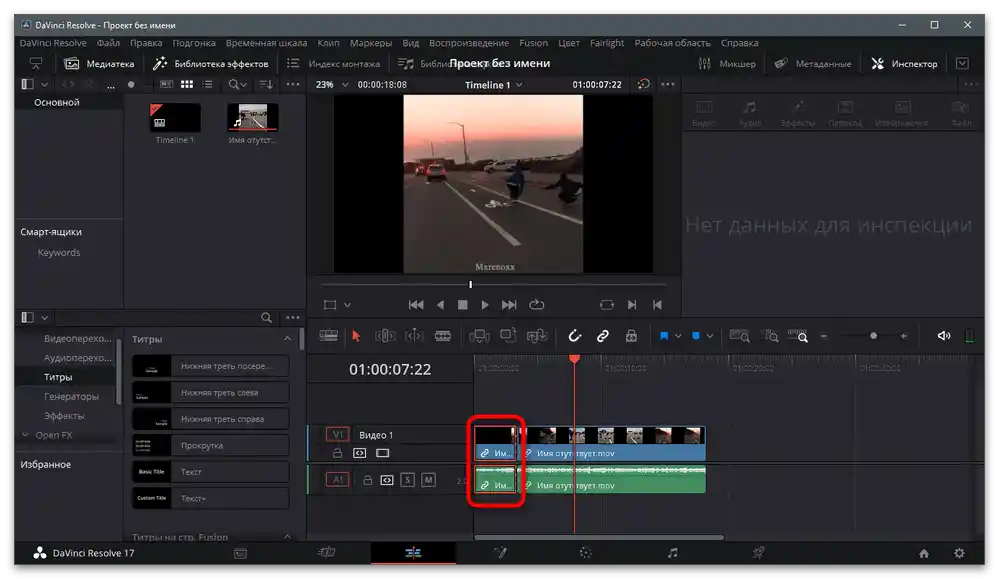Viewport: 999px width, 579px height.
Task: Select the Trim edit mode tool
Action: pos(385,336)
